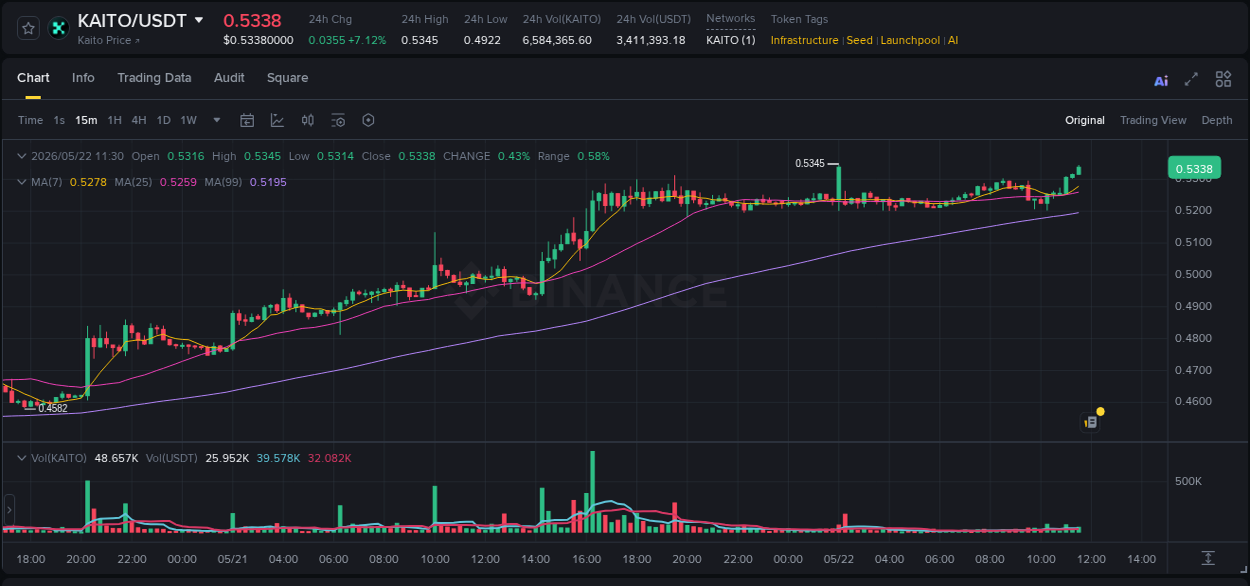Open the Audit tab

pos(229,78)
